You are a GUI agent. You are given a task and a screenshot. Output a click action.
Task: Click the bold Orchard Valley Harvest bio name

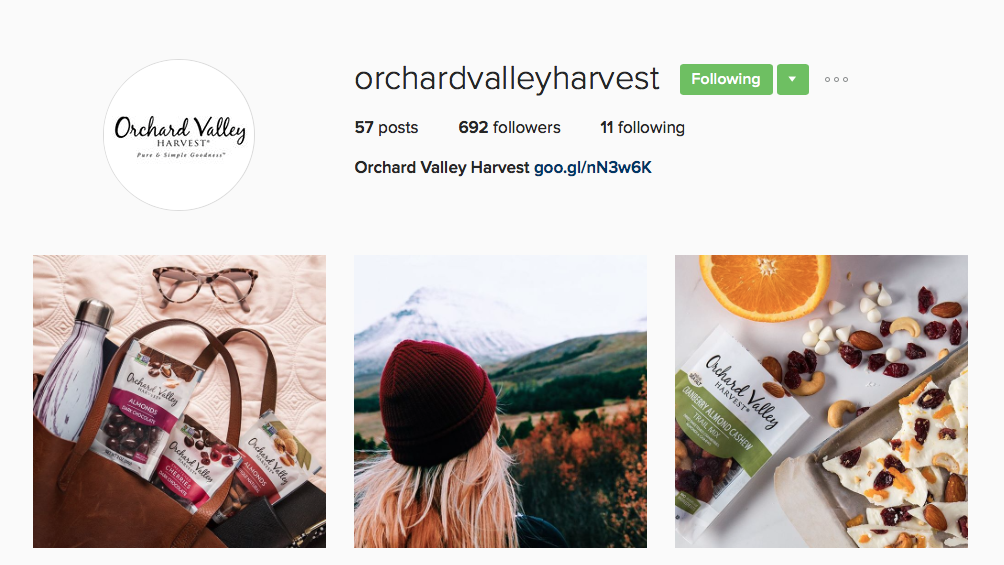click(442, 167)
